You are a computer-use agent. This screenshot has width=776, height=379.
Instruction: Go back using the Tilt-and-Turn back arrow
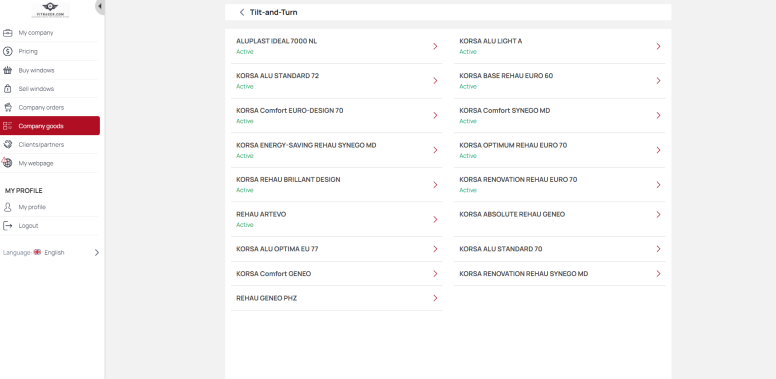(x=242, y=12)
